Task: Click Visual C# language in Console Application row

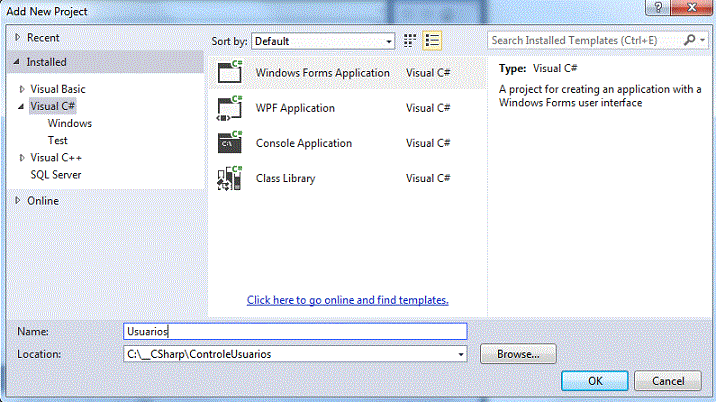Action: pos(428,143)
